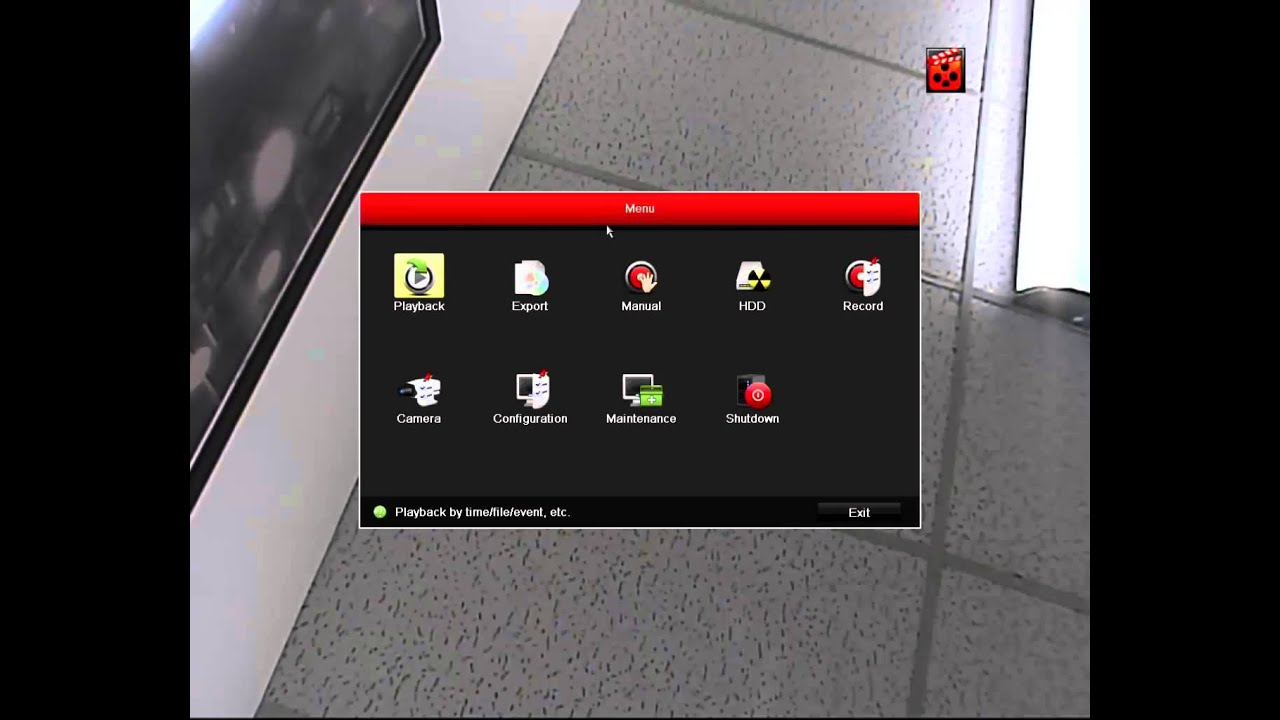This screenshot has width=1280, height=720.
Task: Click the Playback text label
Action: tap(419, 306)
